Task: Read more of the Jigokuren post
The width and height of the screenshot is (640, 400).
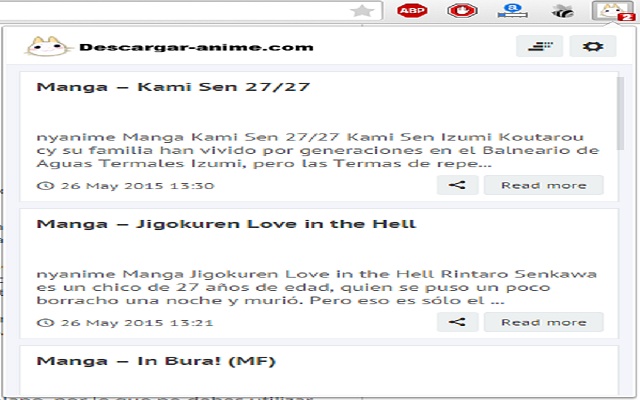Action: 544,322
